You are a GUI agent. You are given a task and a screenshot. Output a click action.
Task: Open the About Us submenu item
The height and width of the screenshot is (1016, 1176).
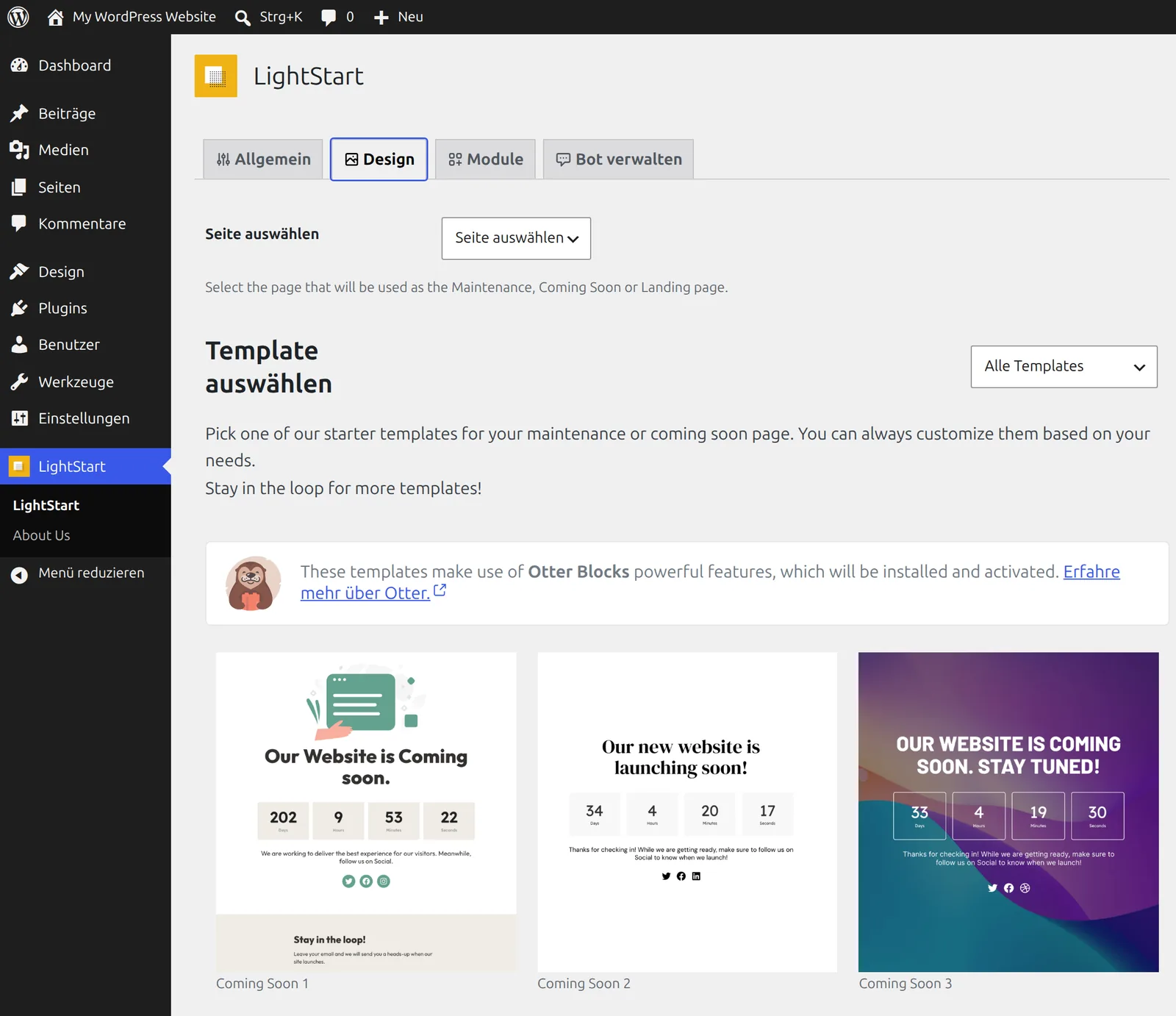42,536
